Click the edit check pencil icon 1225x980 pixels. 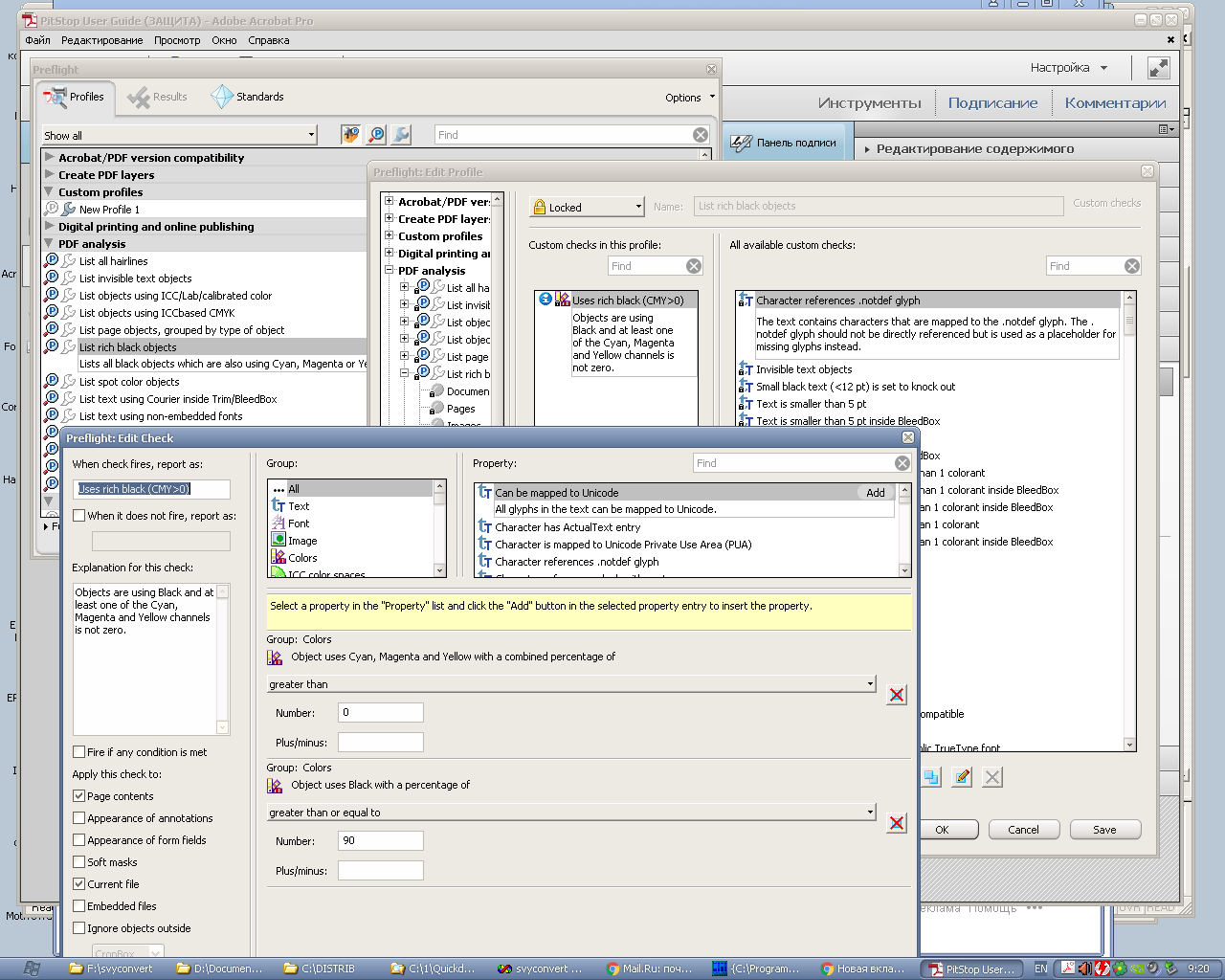962,777
